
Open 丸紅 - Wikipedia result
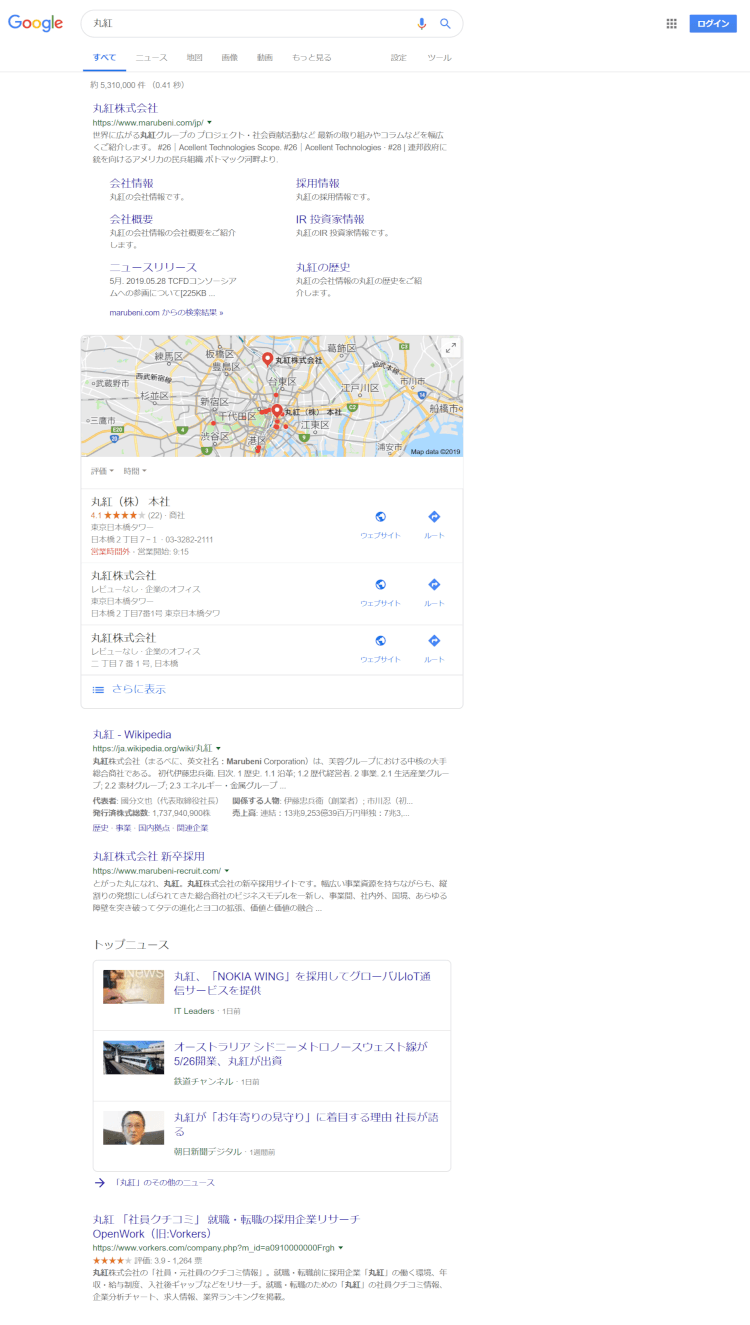(x=132, y=734)
